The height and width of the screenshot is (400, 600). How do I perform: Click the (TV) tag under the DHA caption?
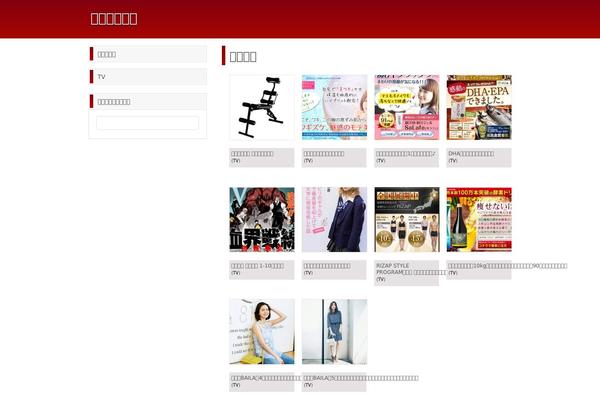pos(453,160)
